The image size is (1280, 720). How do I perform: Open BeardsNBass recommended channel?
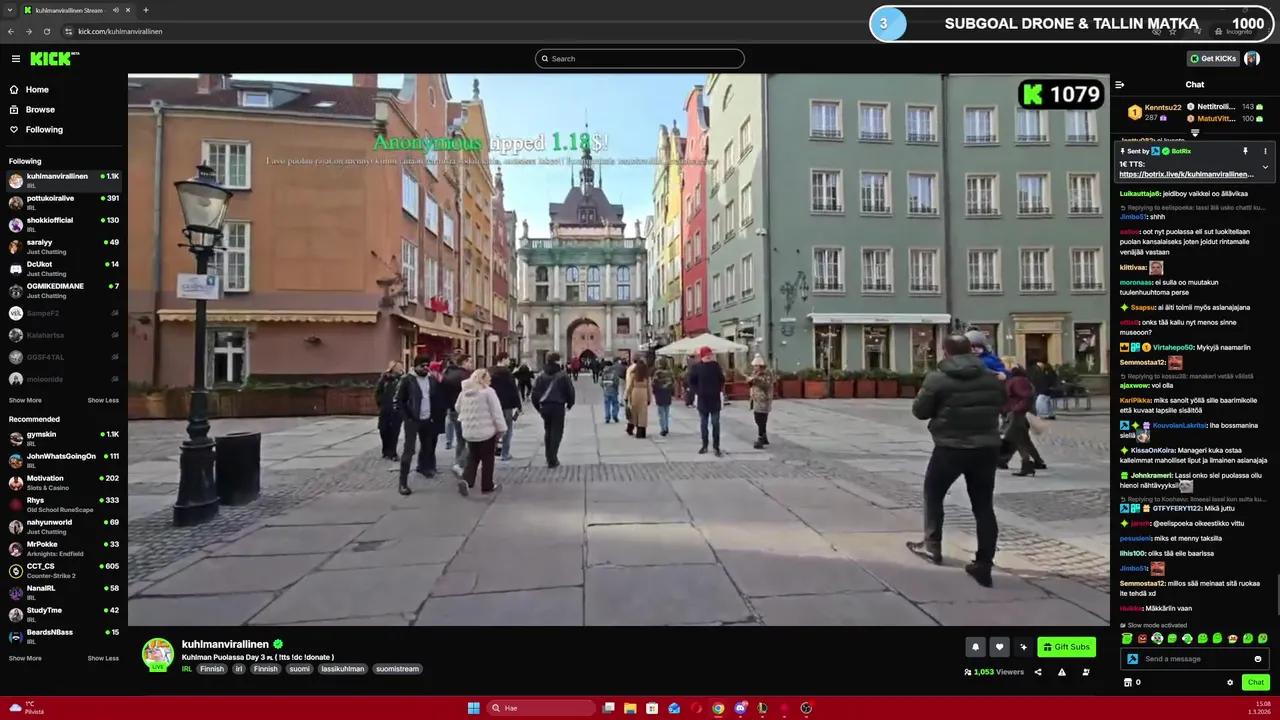[64, 636]
